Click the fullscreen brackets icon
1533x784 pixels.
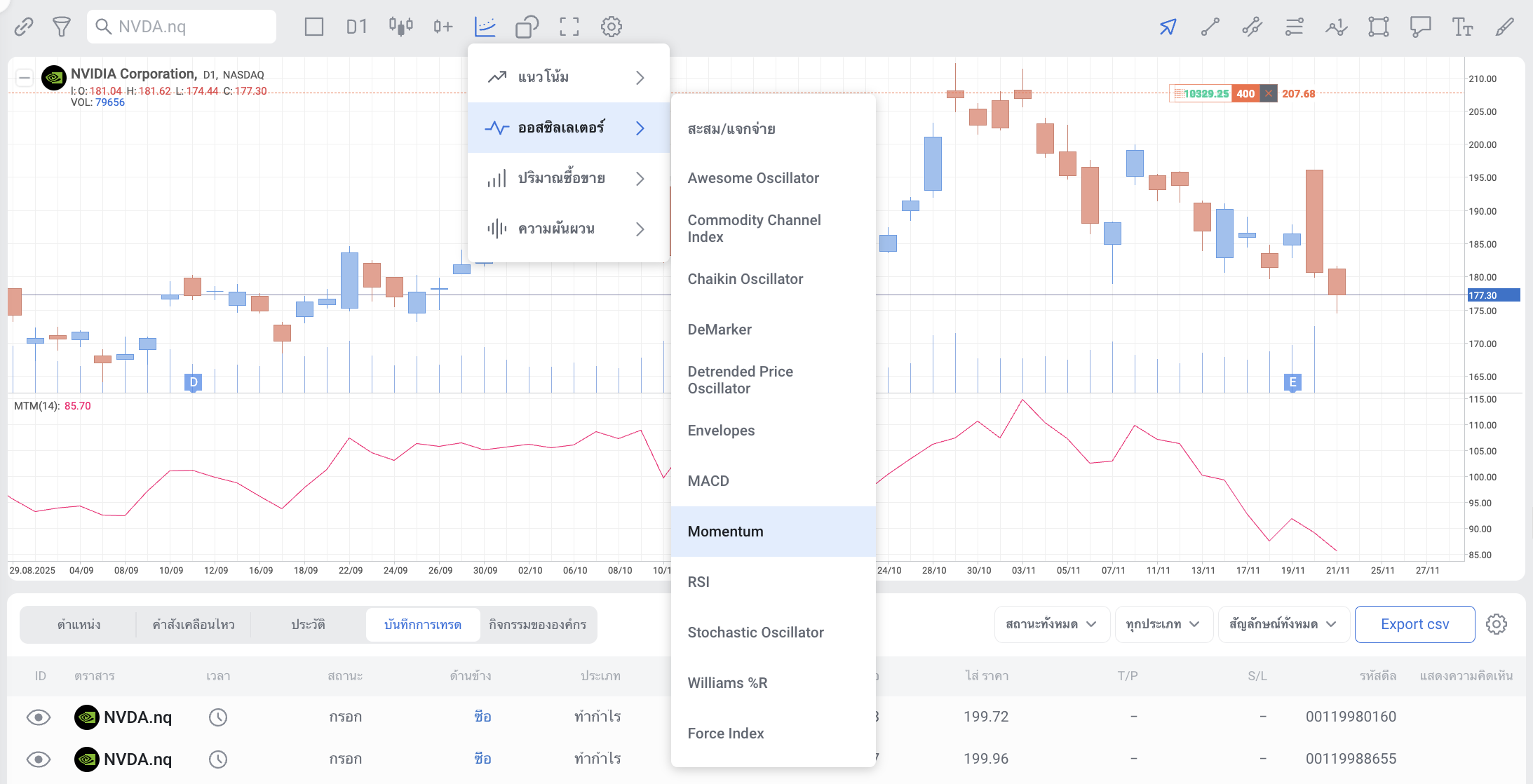pos(569,27)
